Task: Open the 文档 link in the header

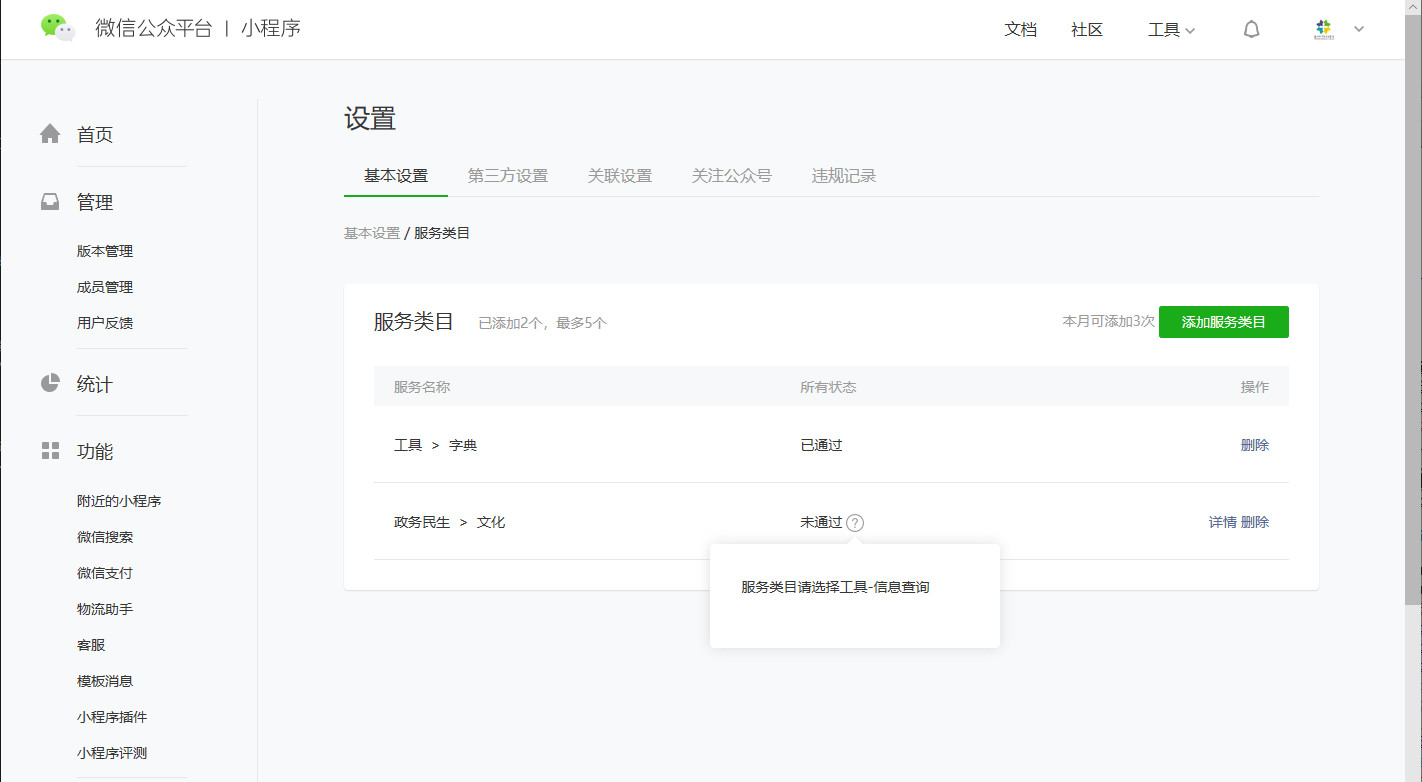Action: click(1021, 30)
